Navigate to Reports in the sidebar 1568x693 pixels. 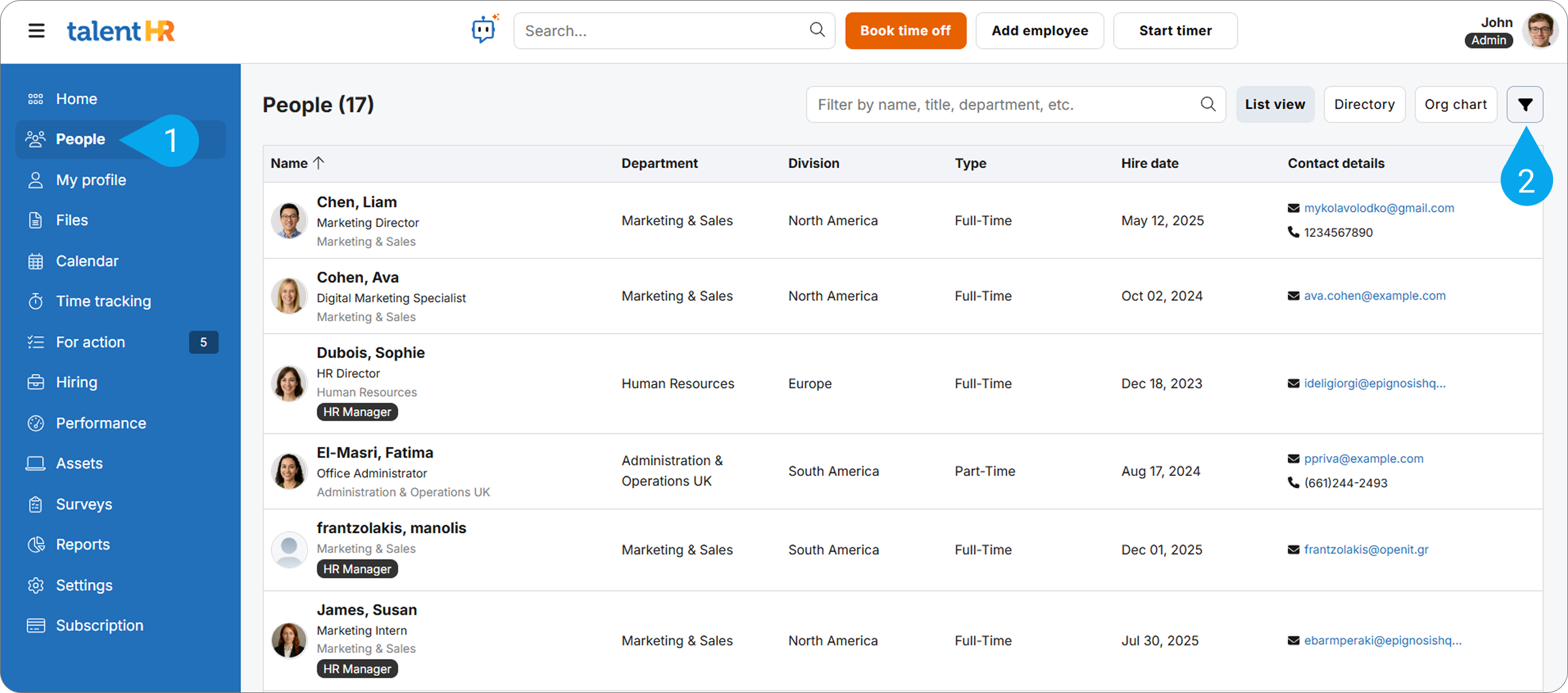(82, 545)
